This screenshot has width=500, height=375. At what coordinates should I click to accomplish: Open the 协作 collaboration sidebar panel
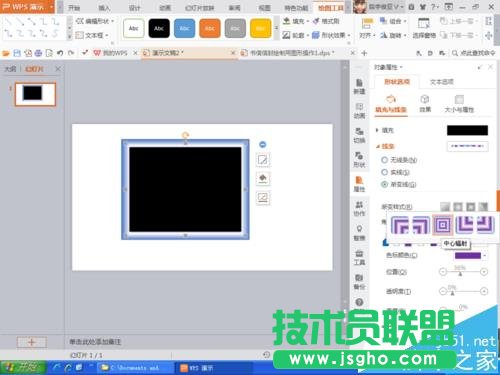click(x=359, y=208)
